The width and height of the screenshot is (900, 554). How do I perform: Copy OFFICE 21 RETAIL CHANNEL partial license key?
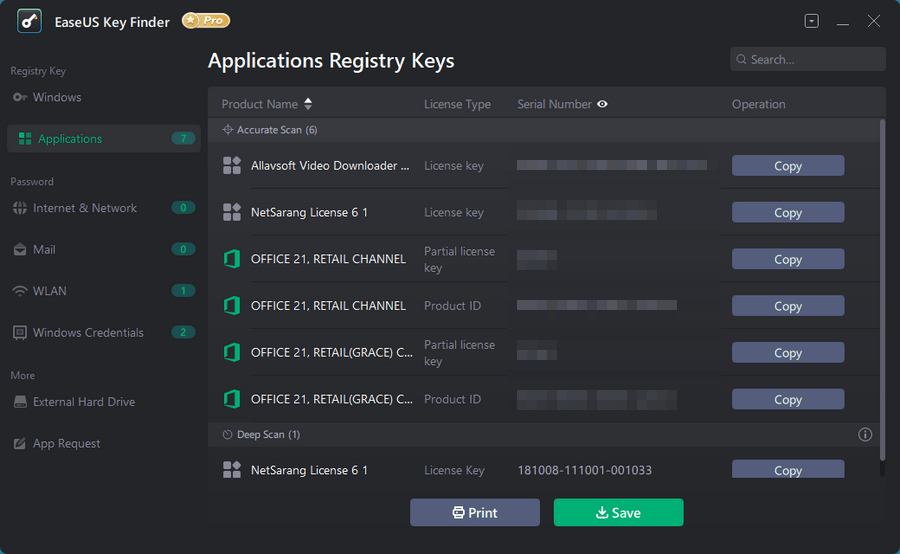pos(788,259)
